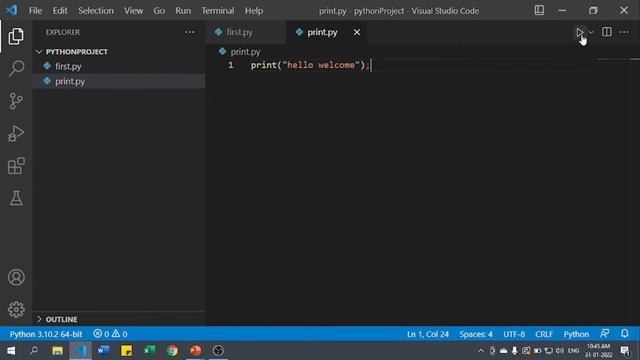Click line number 1 in the gutter
The height and width of the screenshot is (360, 640).
[x=231, y=65]
